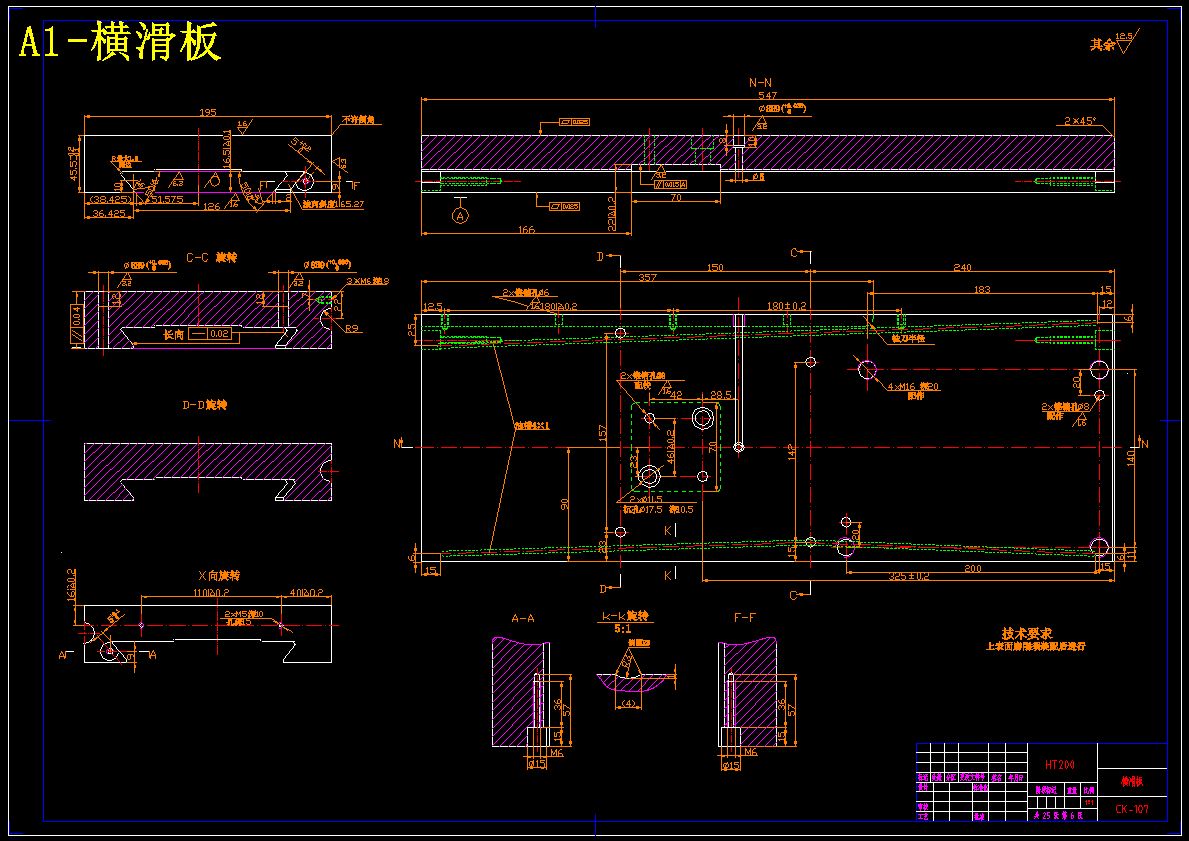Select the vertical '142' dimension
This screenshot has width=1189, height=841.
792,453
